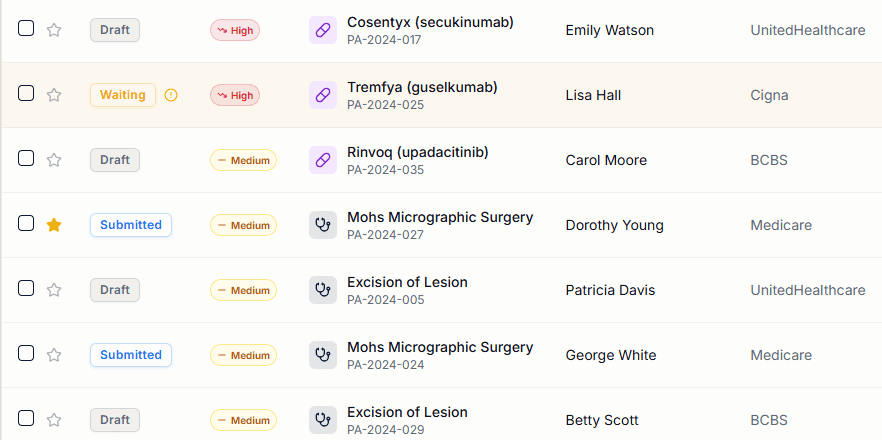
Task: Click pill icon beside Tremfya (guselkumab)
Action: [x=322, y=95]
